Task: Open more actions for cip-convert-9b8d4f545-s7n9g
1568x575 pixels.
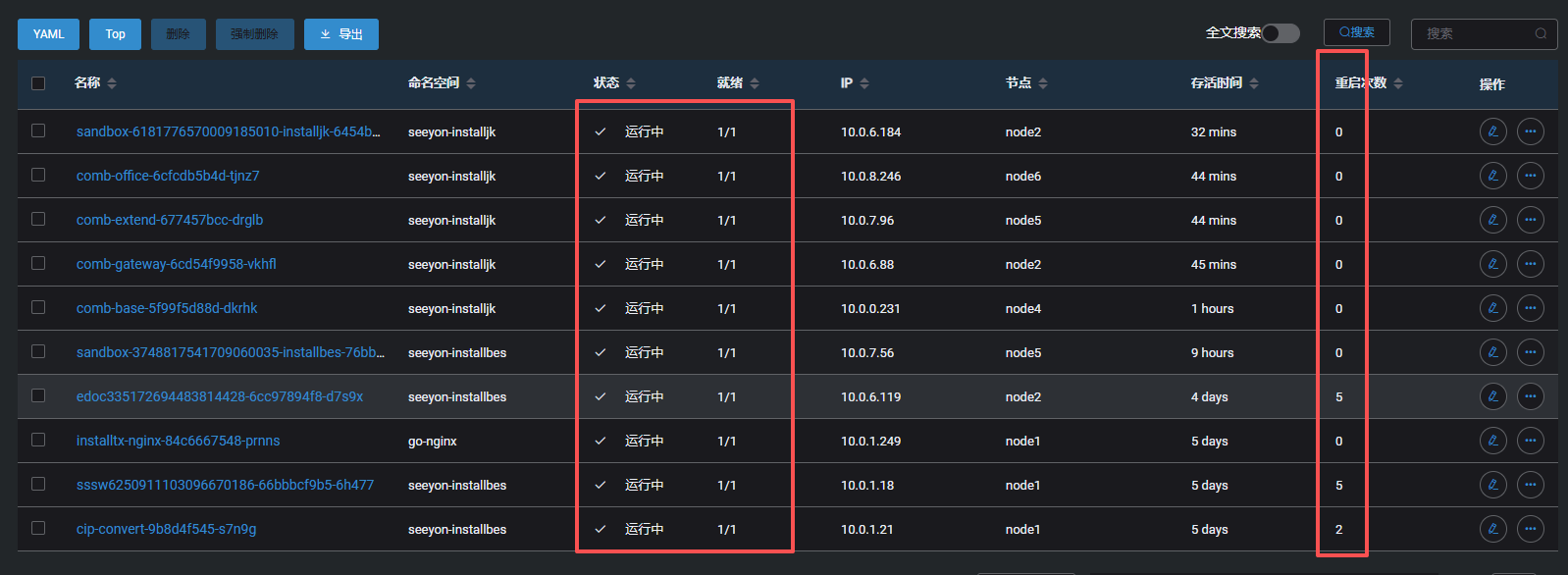Action: click(x=1530, y=529)
